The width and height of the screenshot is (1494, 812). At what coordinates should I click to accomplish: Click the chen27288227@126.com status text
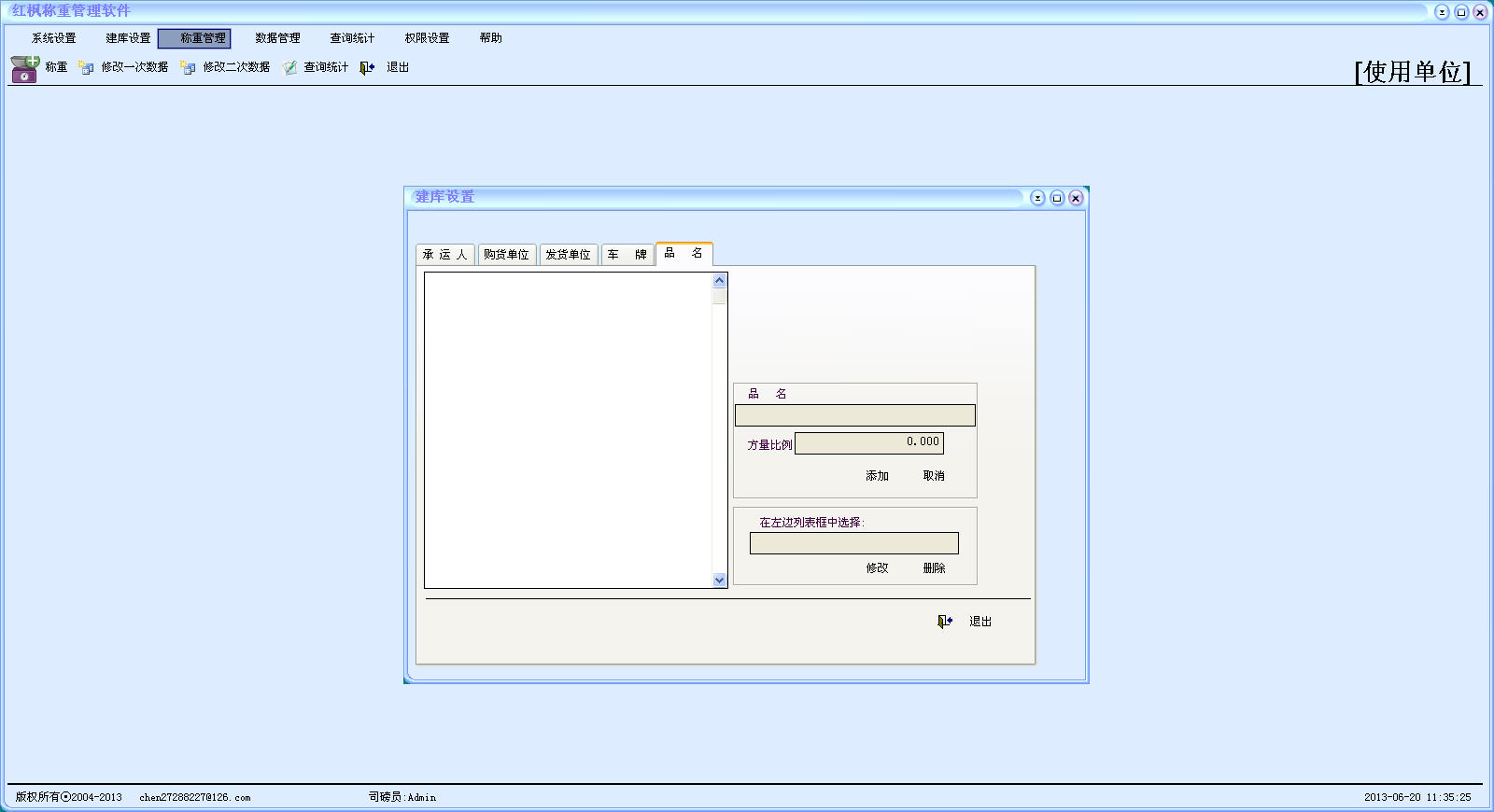[195, 797]
